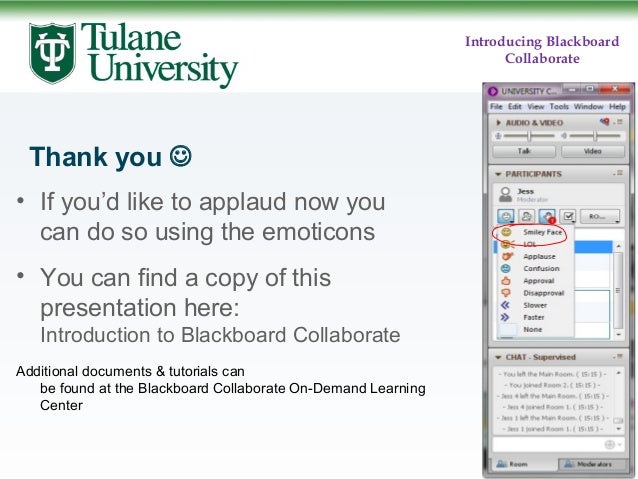The image size is (638, 479).
Task: Open the Chat panel options menu
Action: coord(618,357)
